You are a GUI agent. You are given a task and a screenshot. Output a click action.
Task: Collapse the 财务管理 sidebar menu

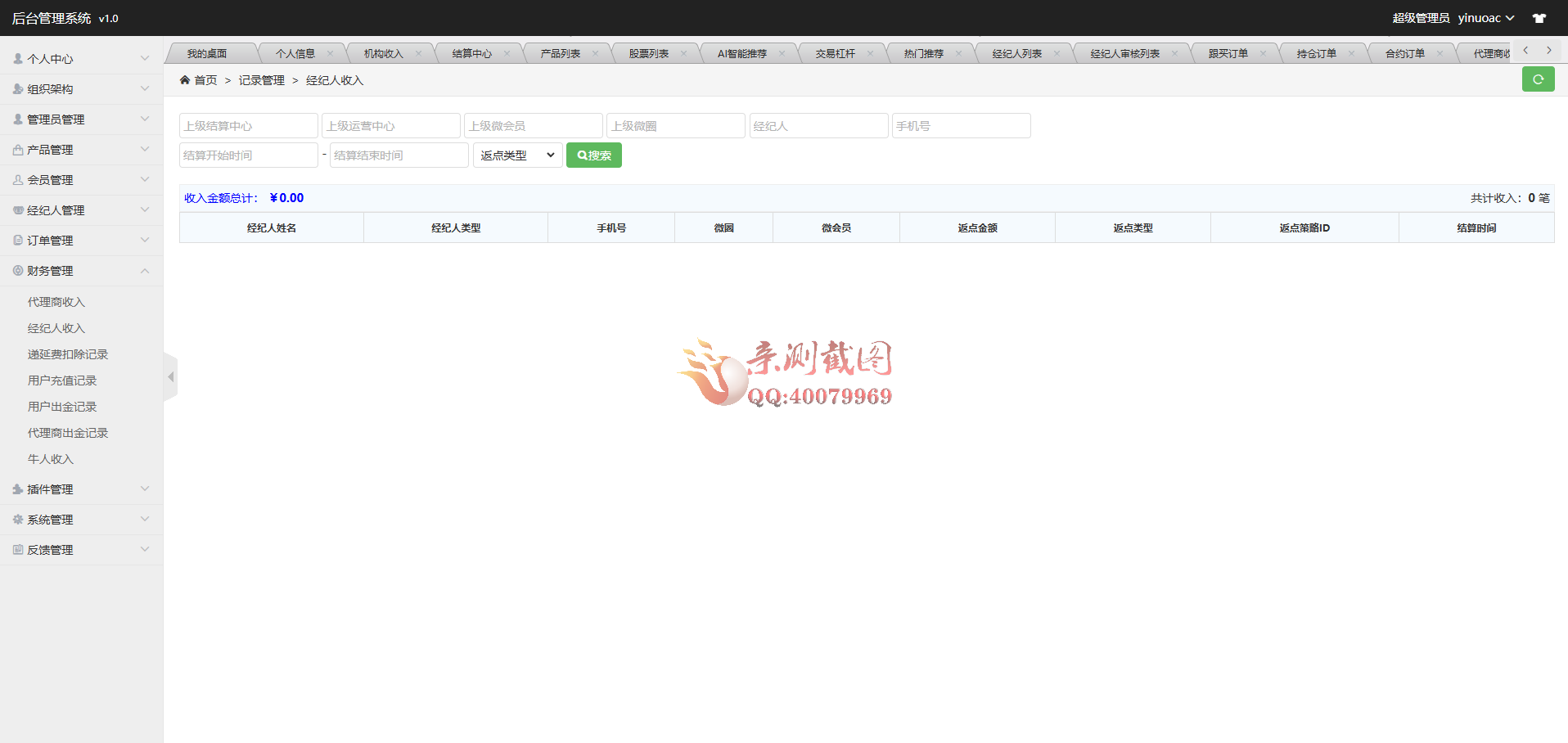pyautogui.click(x=81, y=271)
